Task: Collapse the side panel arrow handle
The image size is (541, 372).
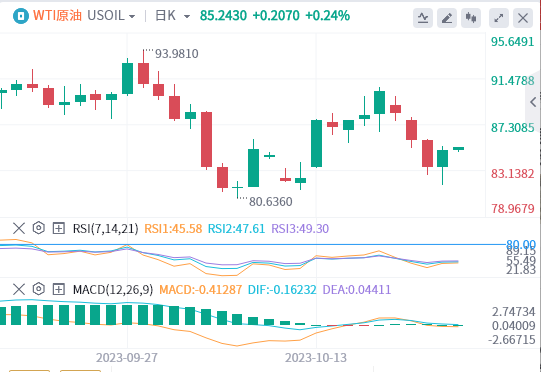Action: click(533, 102)
